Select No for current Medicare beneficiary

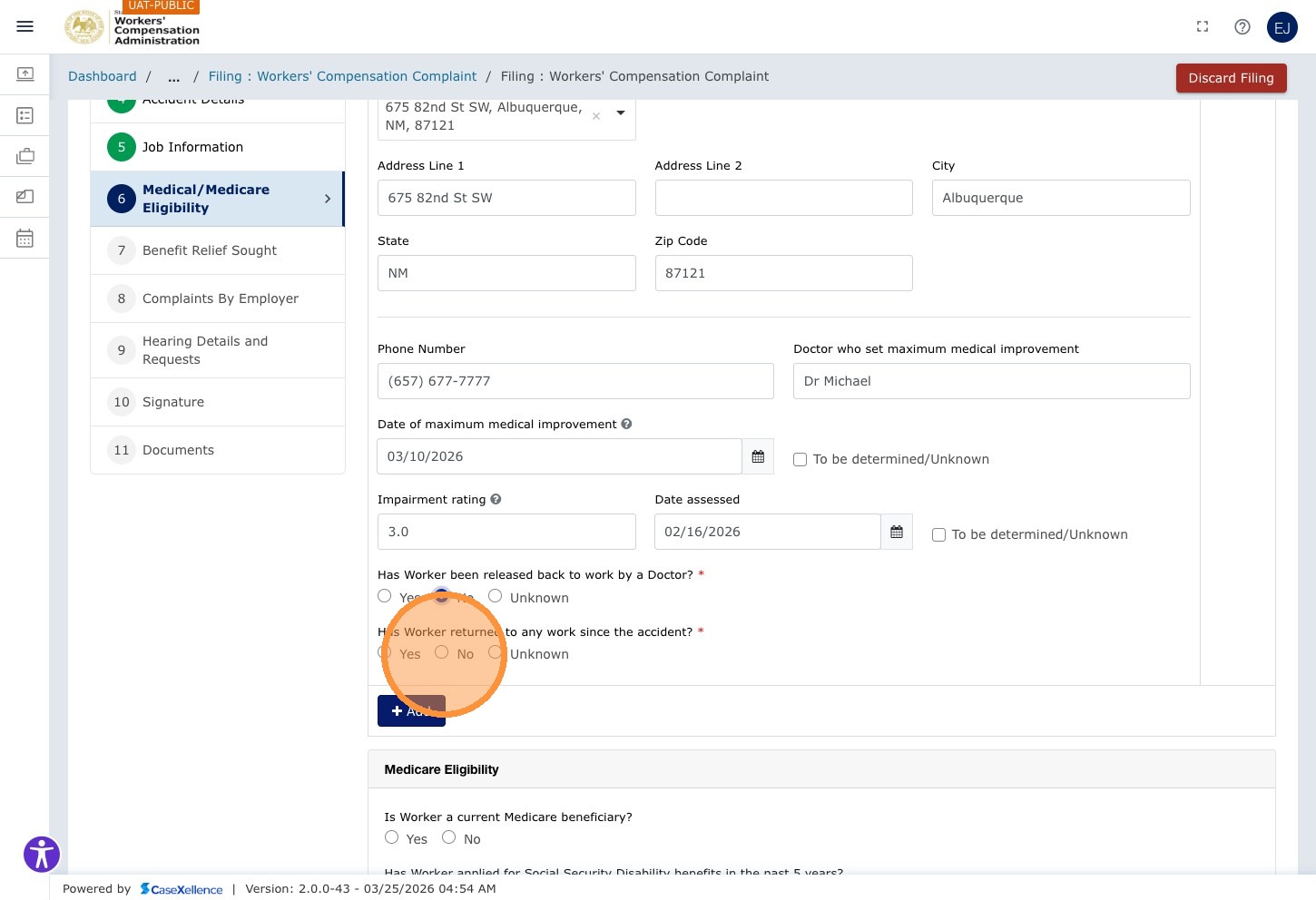pyautogui.click(x=448, y=837)
